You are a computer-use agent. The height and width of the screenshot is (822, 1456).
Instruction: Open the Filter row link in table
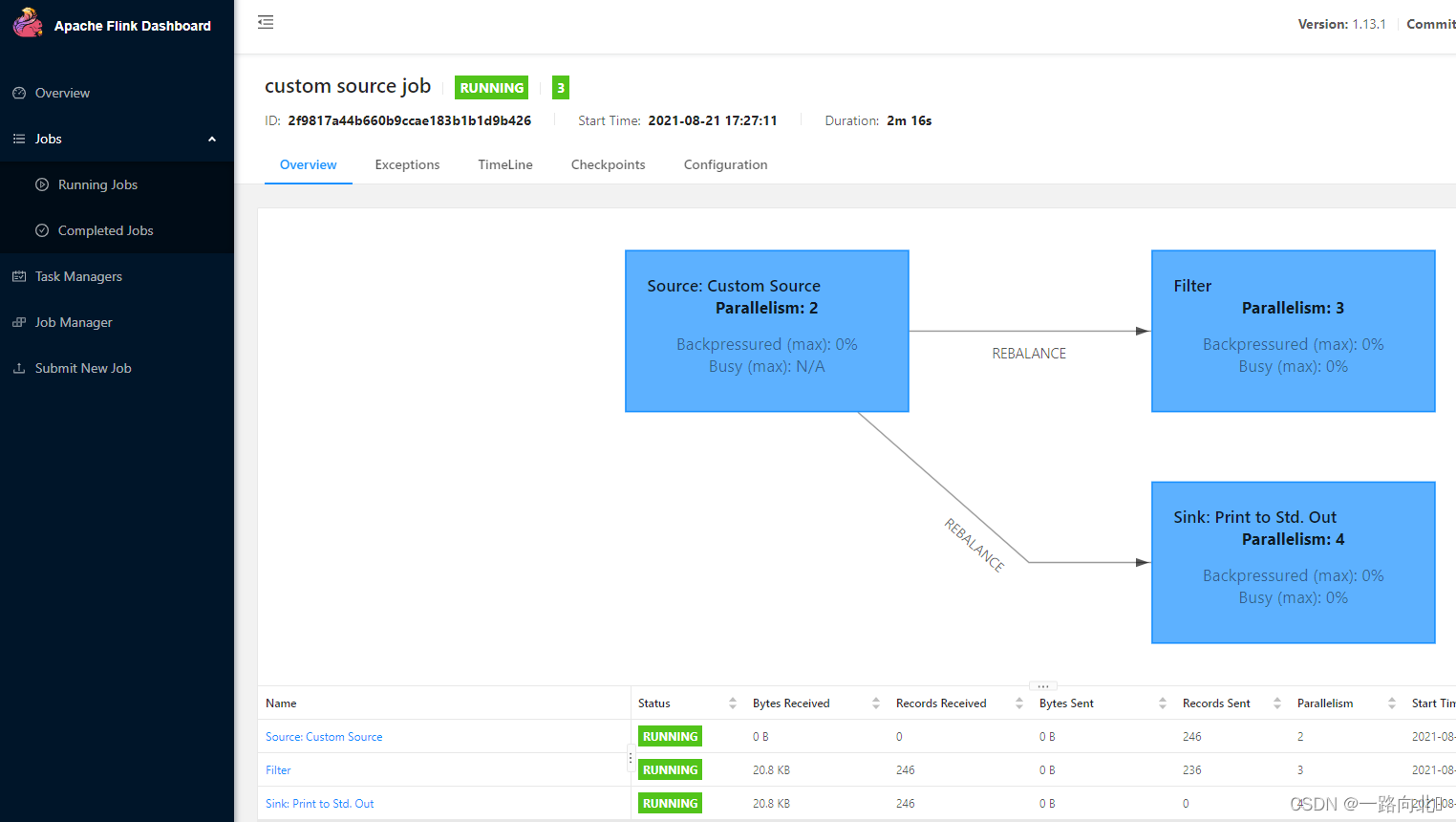pyautogui.click(x=278, y=770)
